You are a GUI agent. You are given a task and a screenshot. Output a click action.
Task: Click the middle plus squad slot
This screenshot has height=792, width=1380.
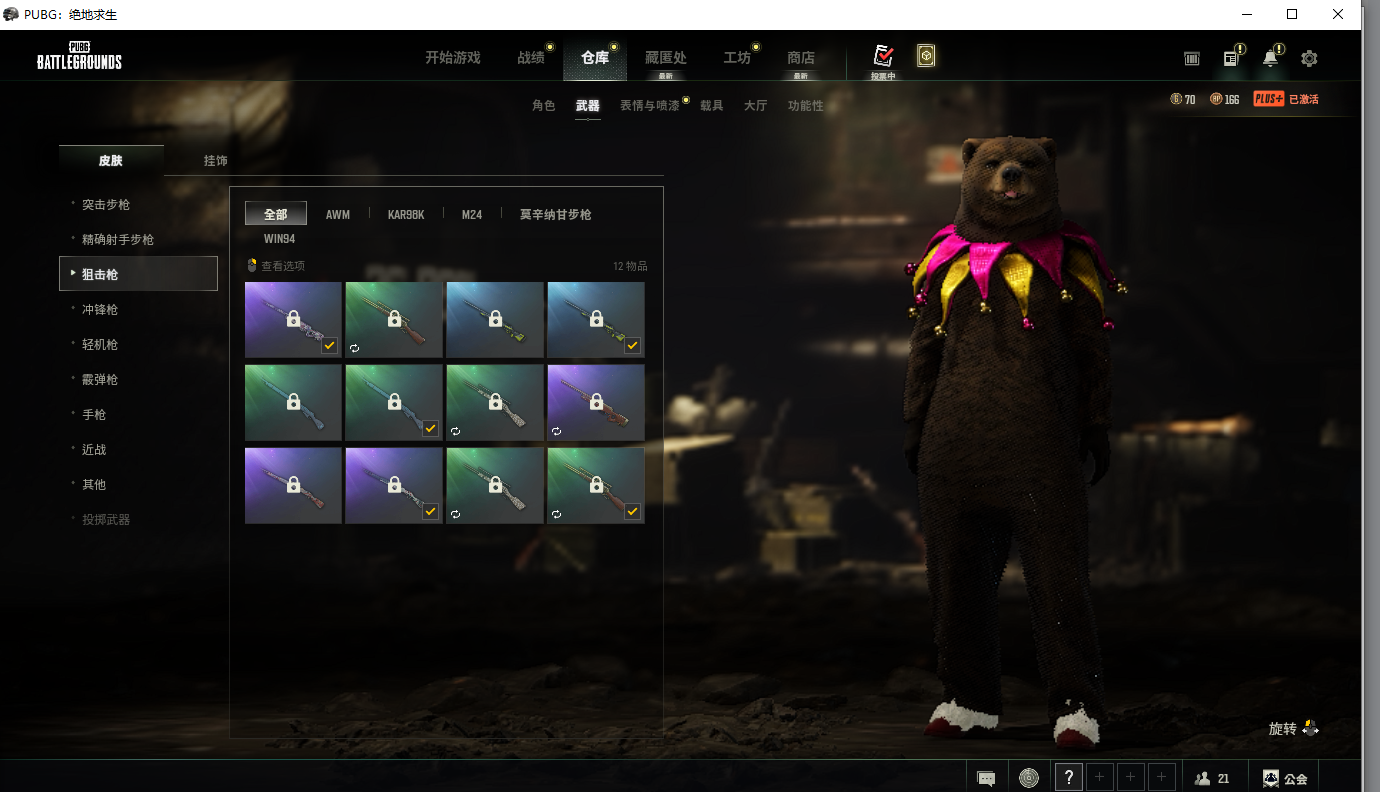click(x=1131, y=777)
